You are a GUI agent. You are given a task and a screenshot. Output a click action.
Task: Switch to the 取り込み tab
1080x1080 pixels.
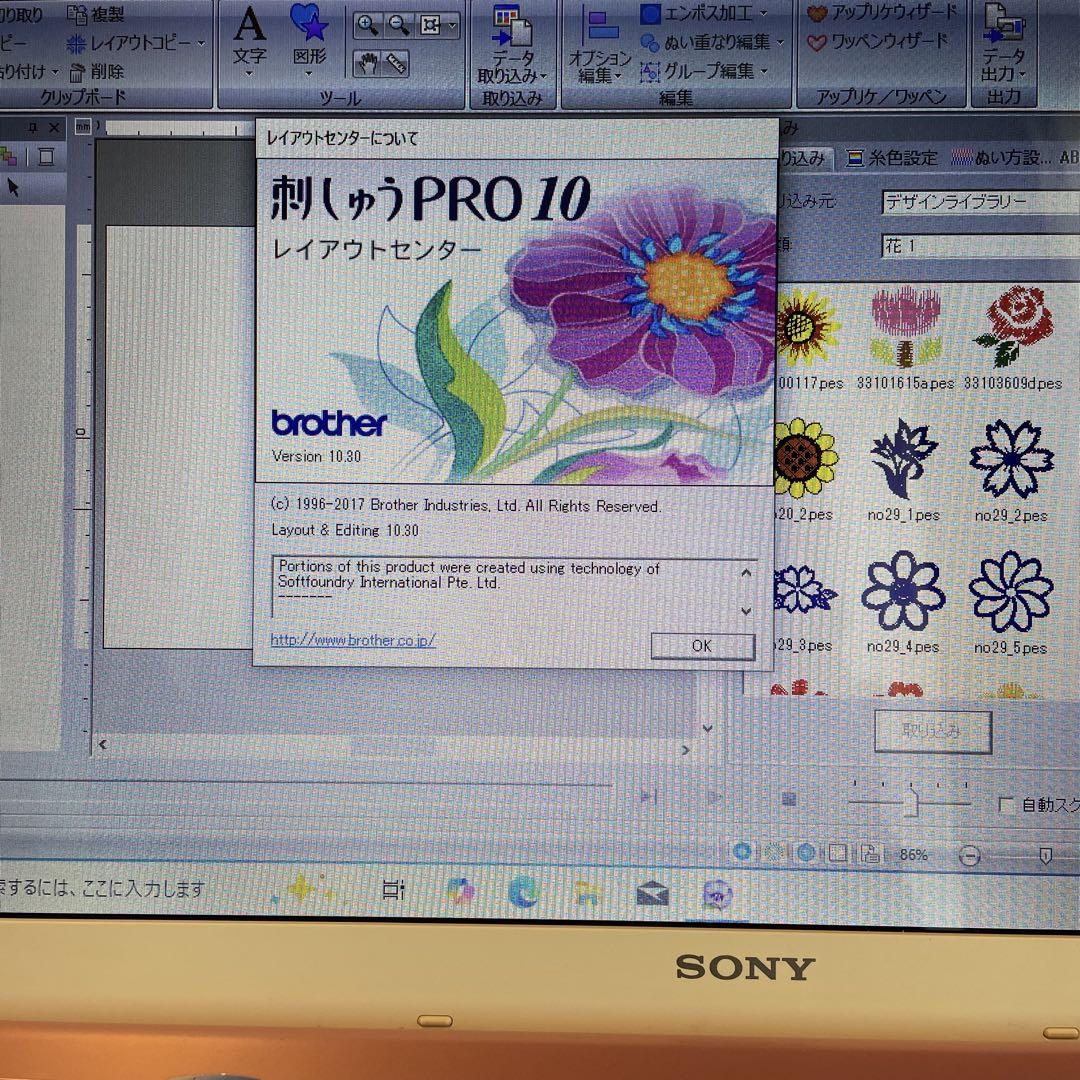click(802, 158)
